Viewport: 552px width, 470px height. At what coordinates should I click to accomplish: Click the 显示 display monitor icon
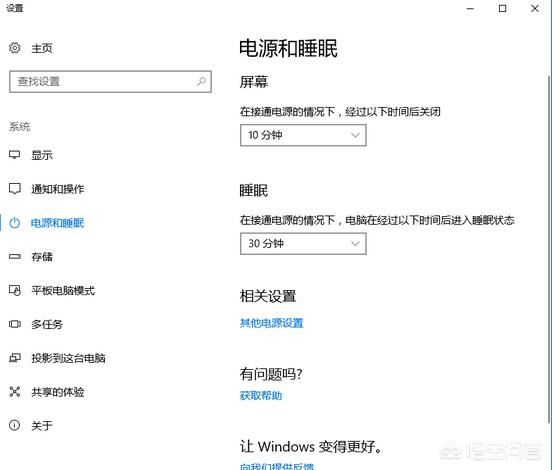(x=15, y=155)
